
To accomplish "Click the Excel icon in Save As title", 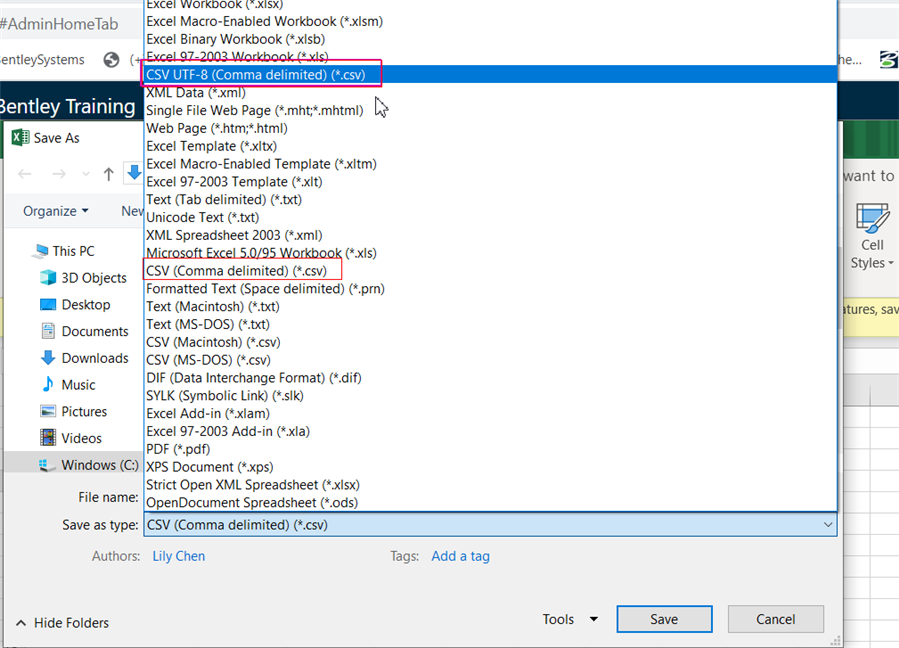I will pyautogui.click(x=21, y=138).
